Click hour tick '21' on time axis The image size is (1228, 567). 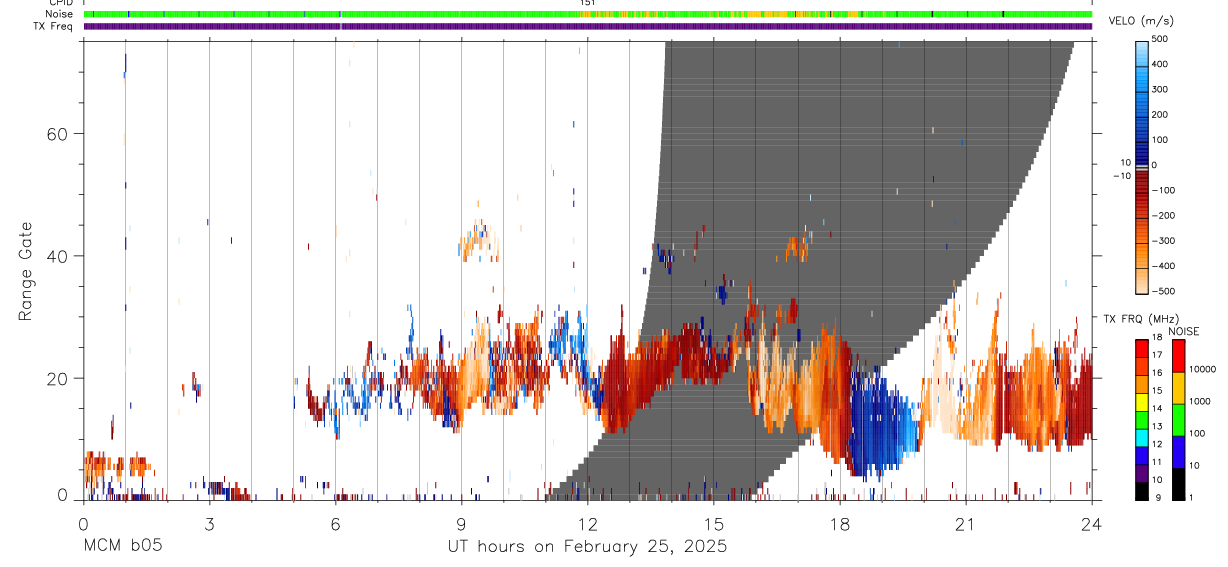point(965,523)
